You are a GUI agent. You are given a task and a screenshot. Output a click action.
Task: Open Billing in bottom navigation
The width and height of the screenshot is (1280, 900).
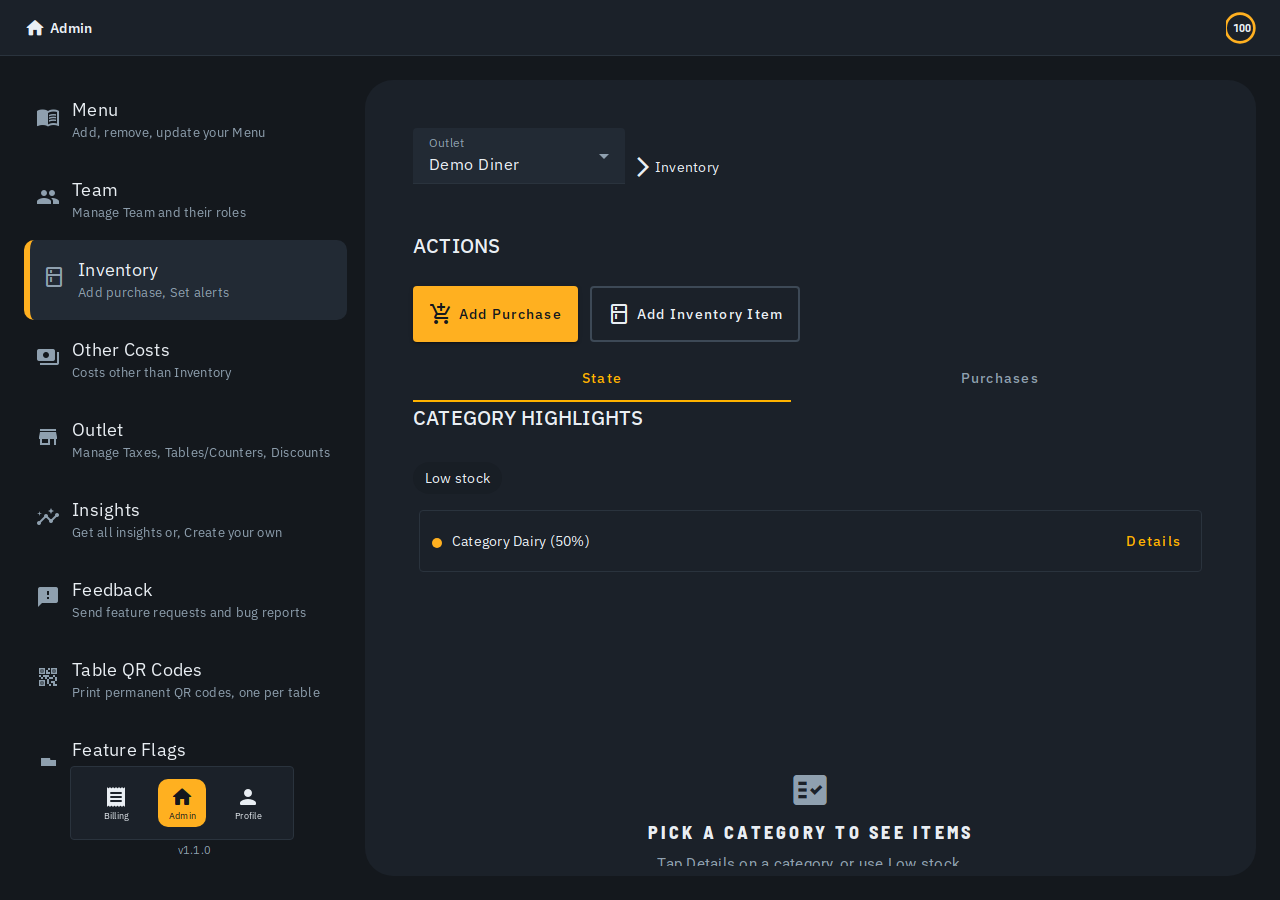[116, 803]
